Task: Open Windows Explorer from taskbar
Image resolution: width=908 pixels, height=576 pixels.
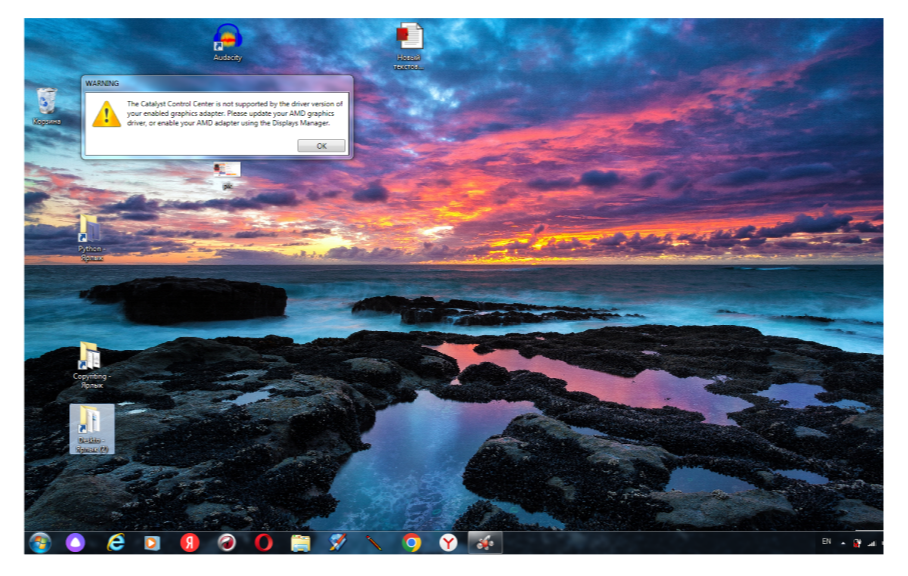Action: (x=301, y=543)
